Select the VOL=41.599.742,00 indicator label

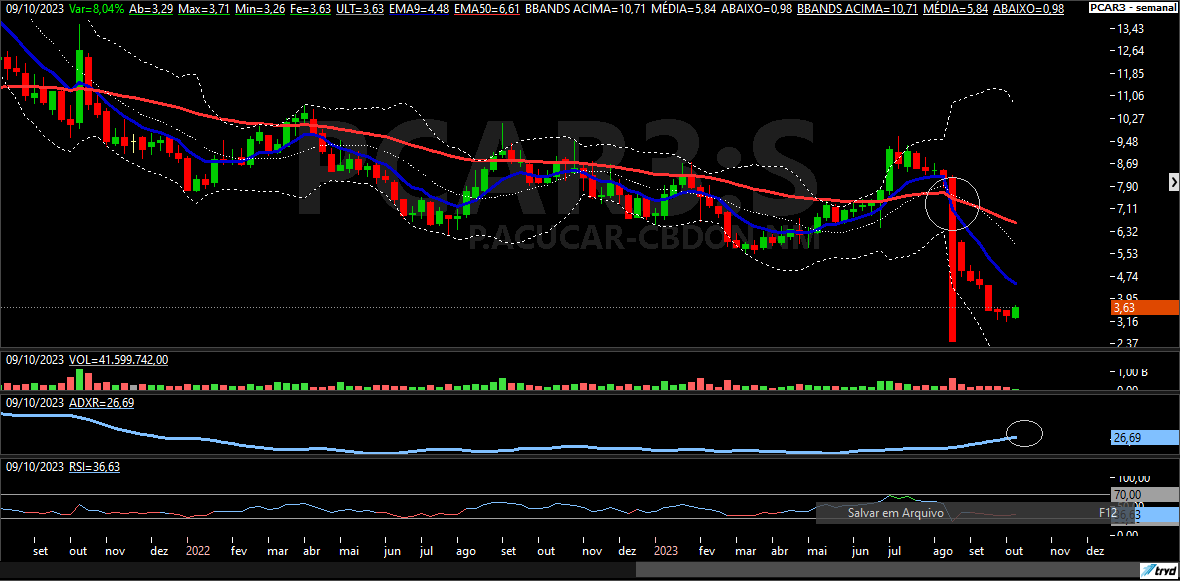118,360
